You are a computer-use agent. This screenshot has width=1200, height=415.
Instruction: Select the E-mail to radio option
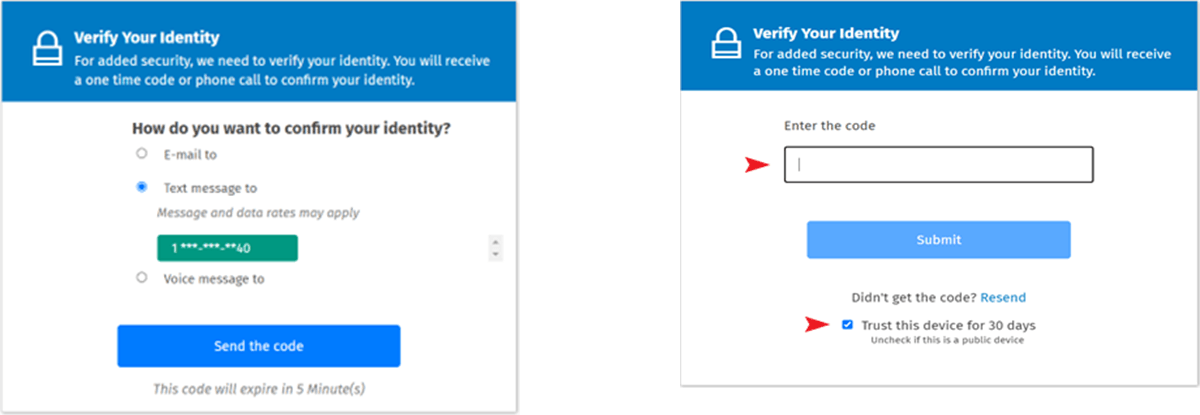[x=142, y=154]
